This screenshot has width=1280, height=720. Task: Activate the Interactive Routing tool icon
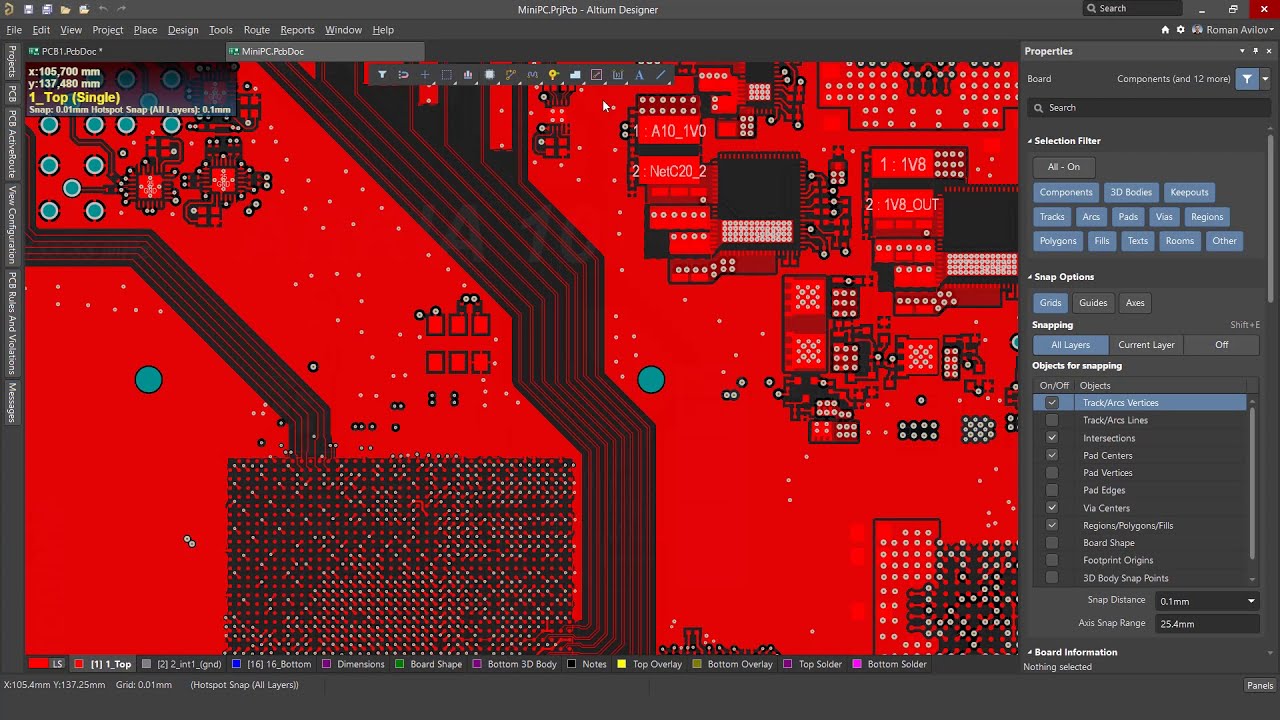coord(511,75)
